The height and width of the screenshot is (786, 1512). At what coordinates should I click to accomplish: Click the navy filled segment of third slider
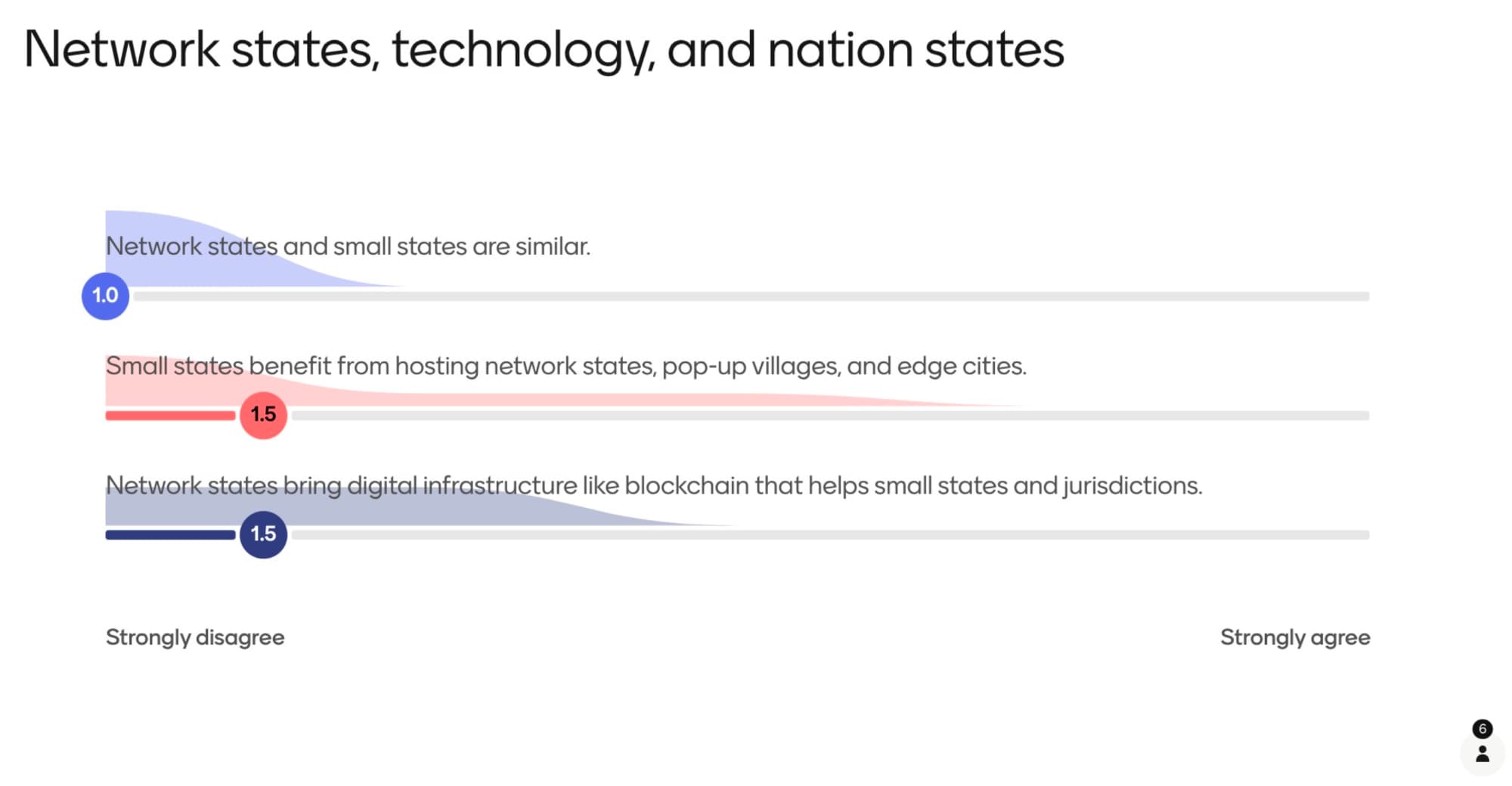click(x=170, y=535)
